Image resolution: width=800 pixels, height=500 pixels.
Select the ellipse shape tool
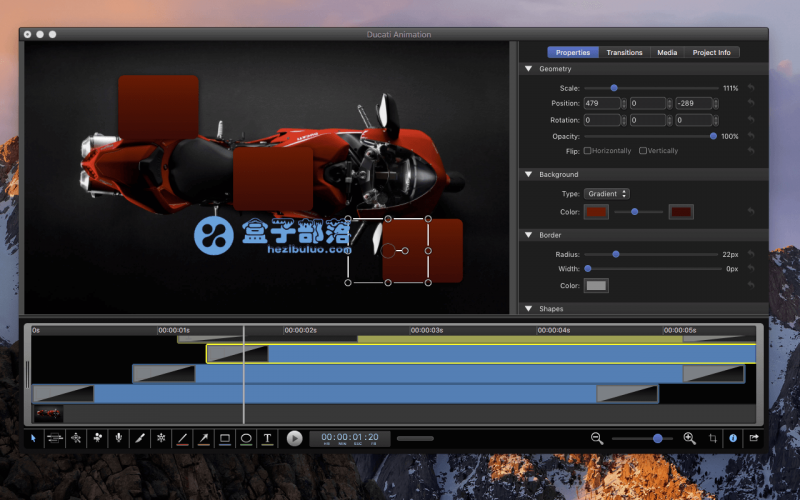point(246,438)
